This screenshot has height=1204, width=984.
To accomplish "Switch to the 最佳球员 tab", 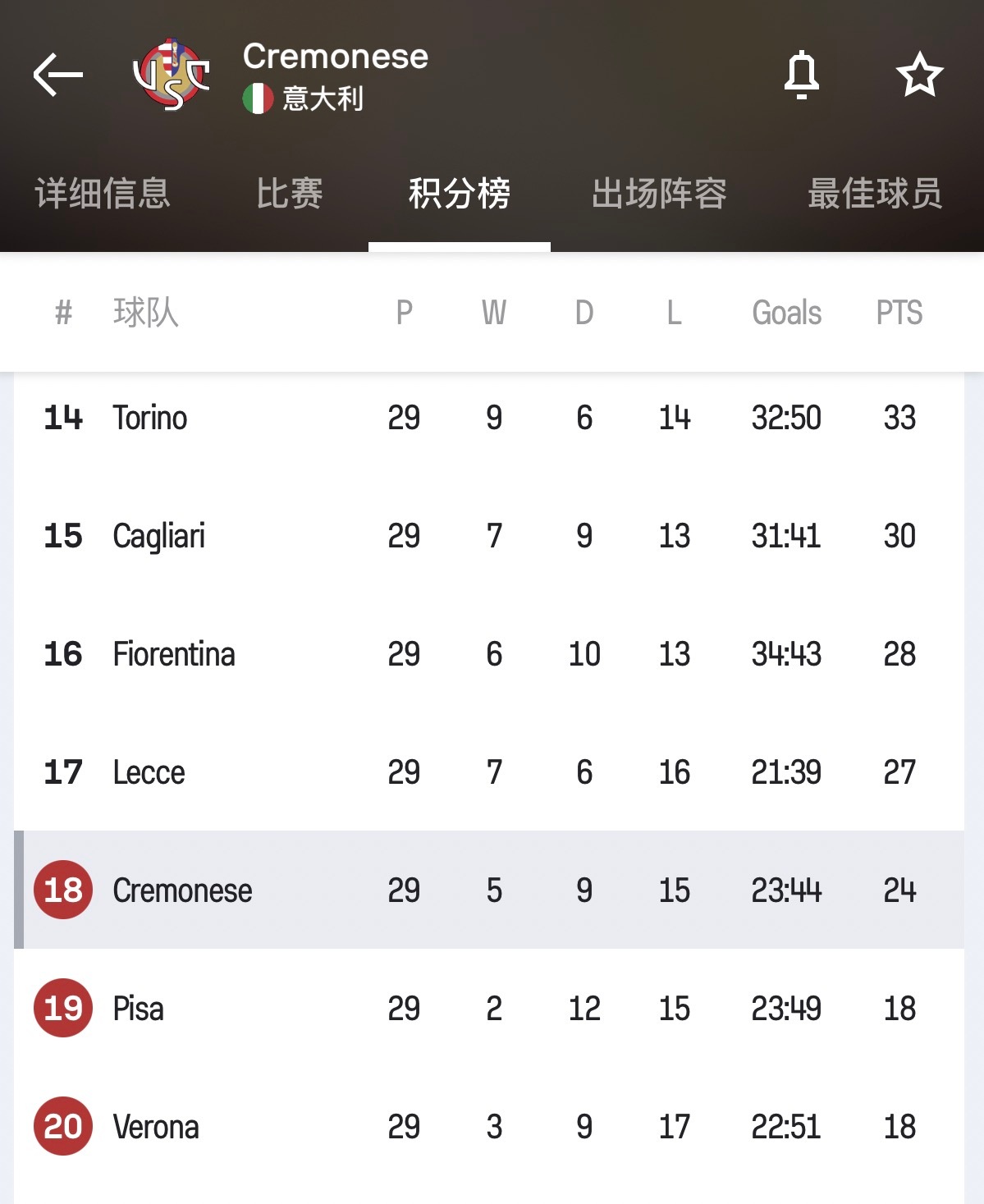I will (875, 194).
